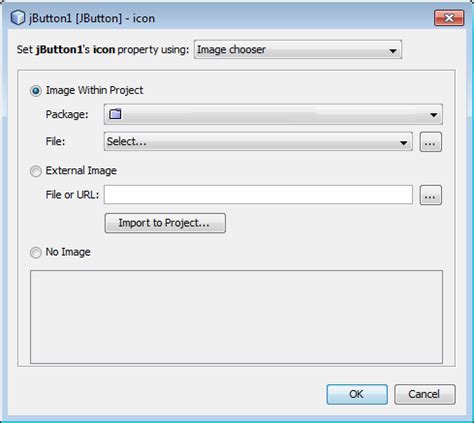Viewport: 474px width, 423px height.
Task: Click into the File or URL text field
Action: 258,195
